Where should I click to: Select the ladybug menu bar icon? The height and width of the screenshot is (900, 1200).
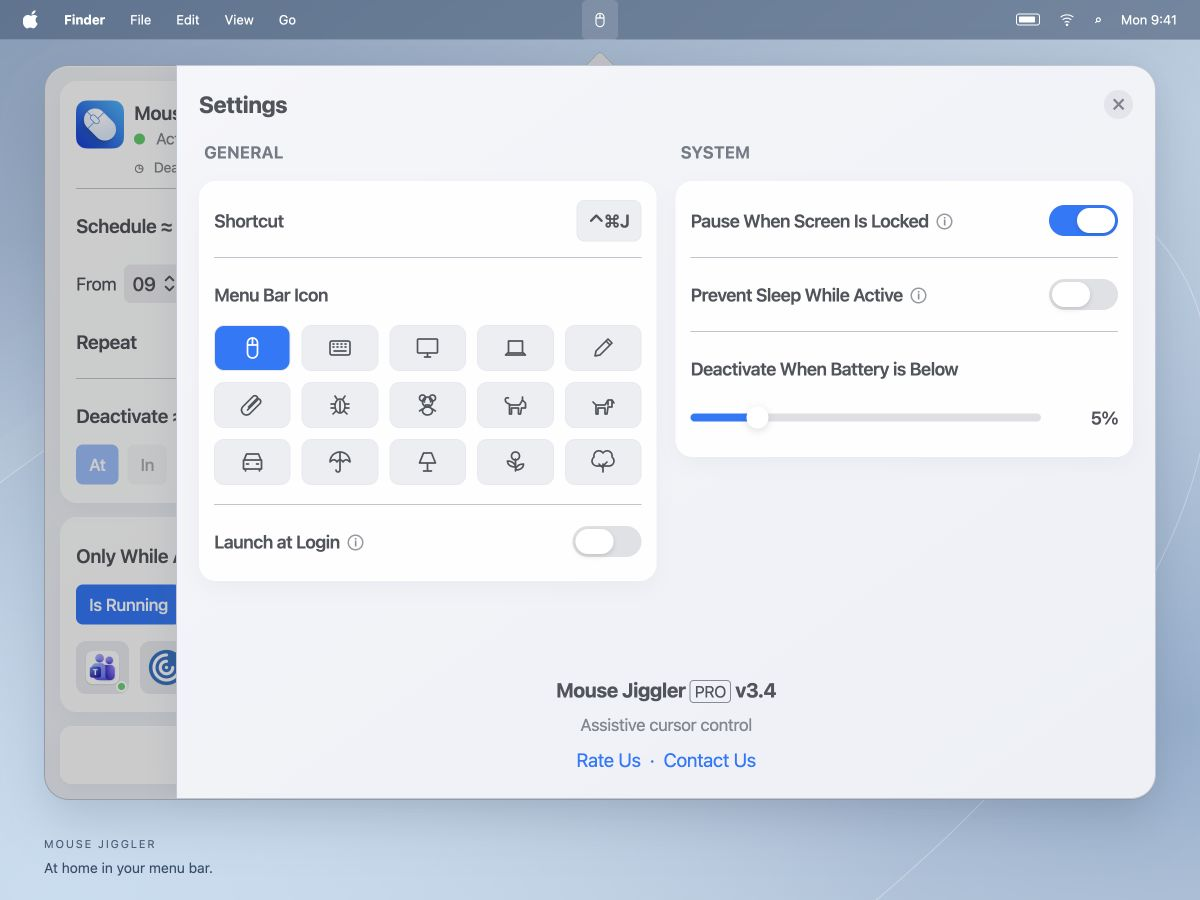point(340,405)
